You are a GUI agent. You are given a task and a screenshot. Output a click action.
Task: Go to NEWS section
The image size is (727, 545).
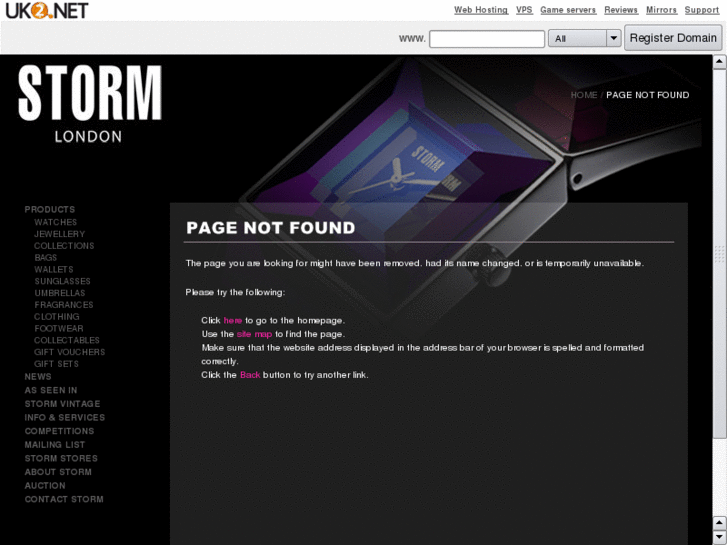click(x=38, y=377)
